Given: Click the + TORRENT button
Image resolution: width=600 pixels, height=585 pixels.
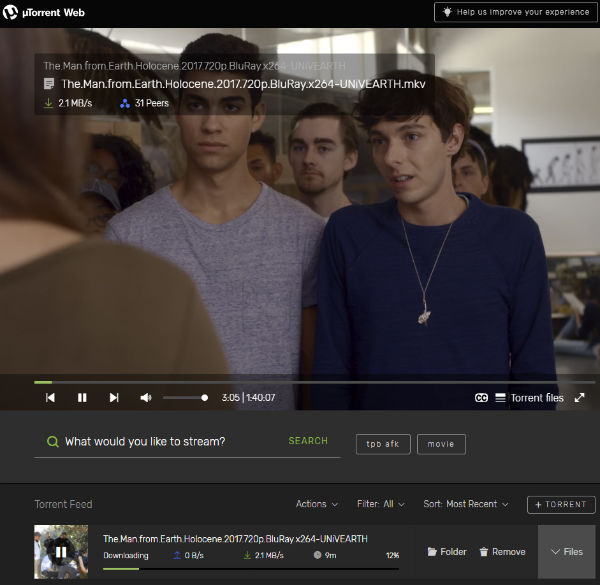Looking at the screenshot, I should (561, 505).
